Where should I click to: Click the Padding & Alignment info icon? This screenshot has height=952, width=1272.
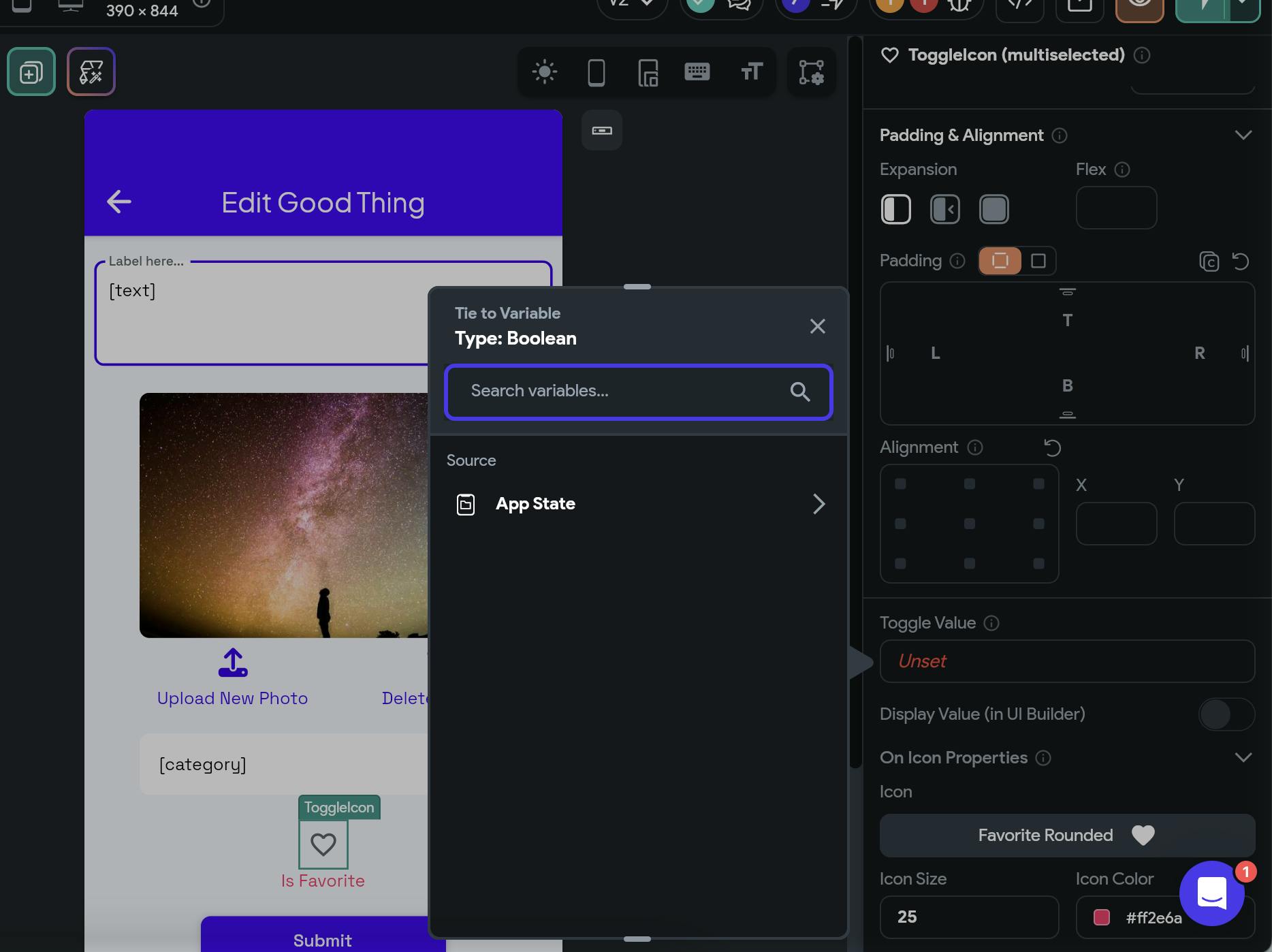coord(1060,136)
